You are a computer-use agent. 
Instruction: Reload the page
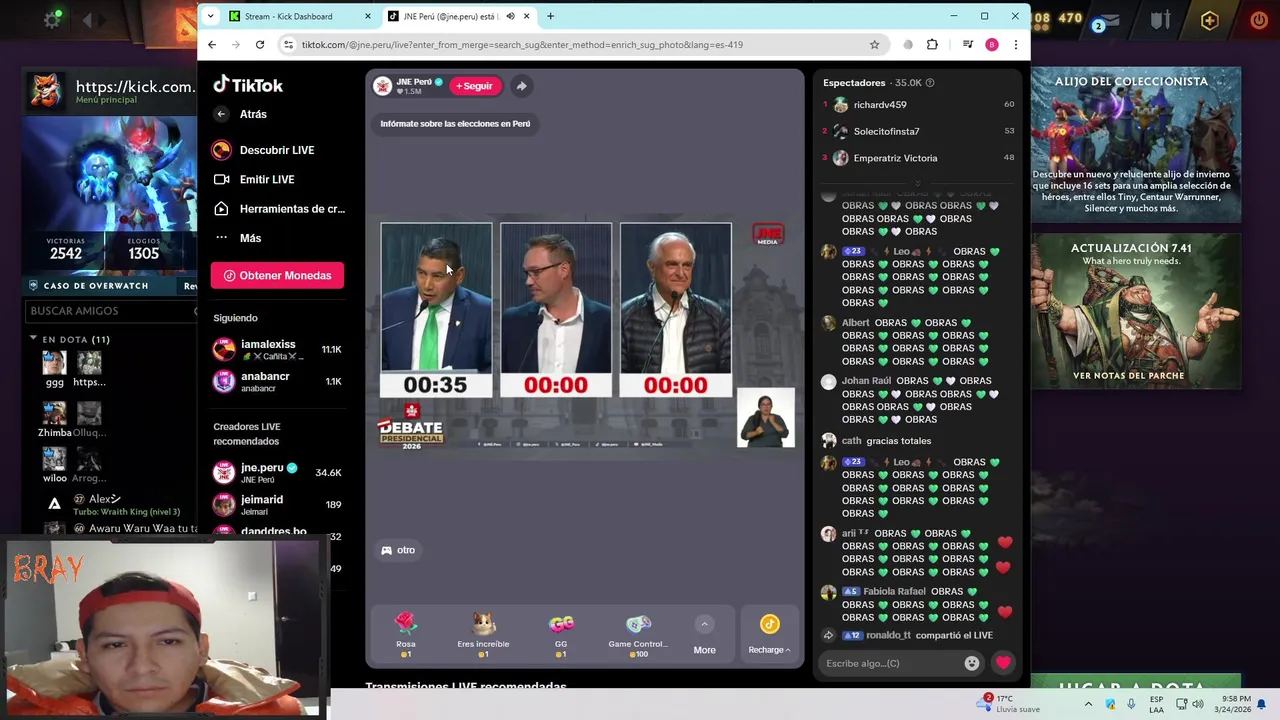pos(260,44)
